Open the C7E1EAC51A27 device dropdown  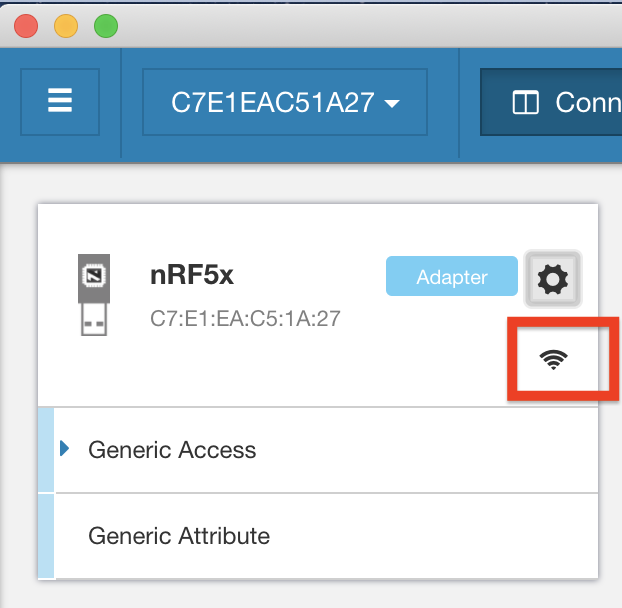[285, 102]
